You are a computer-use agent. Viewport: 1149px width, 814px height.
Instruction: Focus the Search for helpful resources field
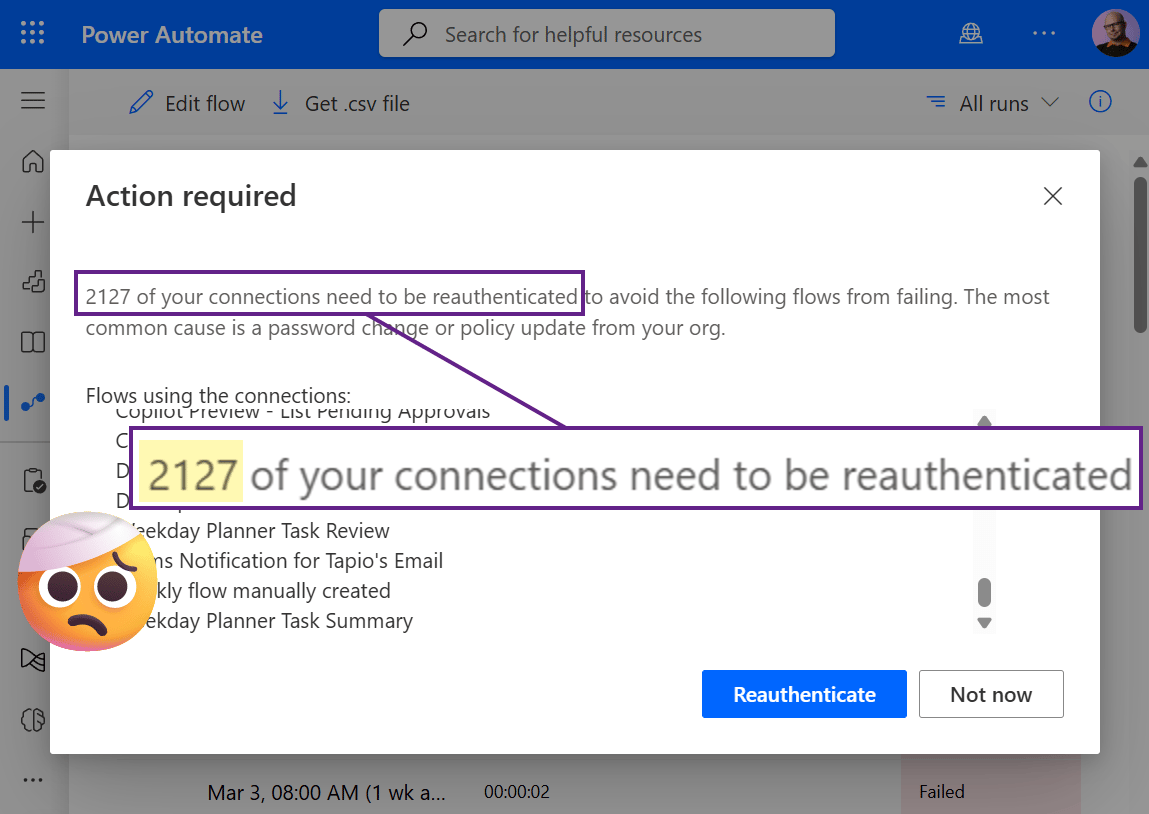[607, 34]
